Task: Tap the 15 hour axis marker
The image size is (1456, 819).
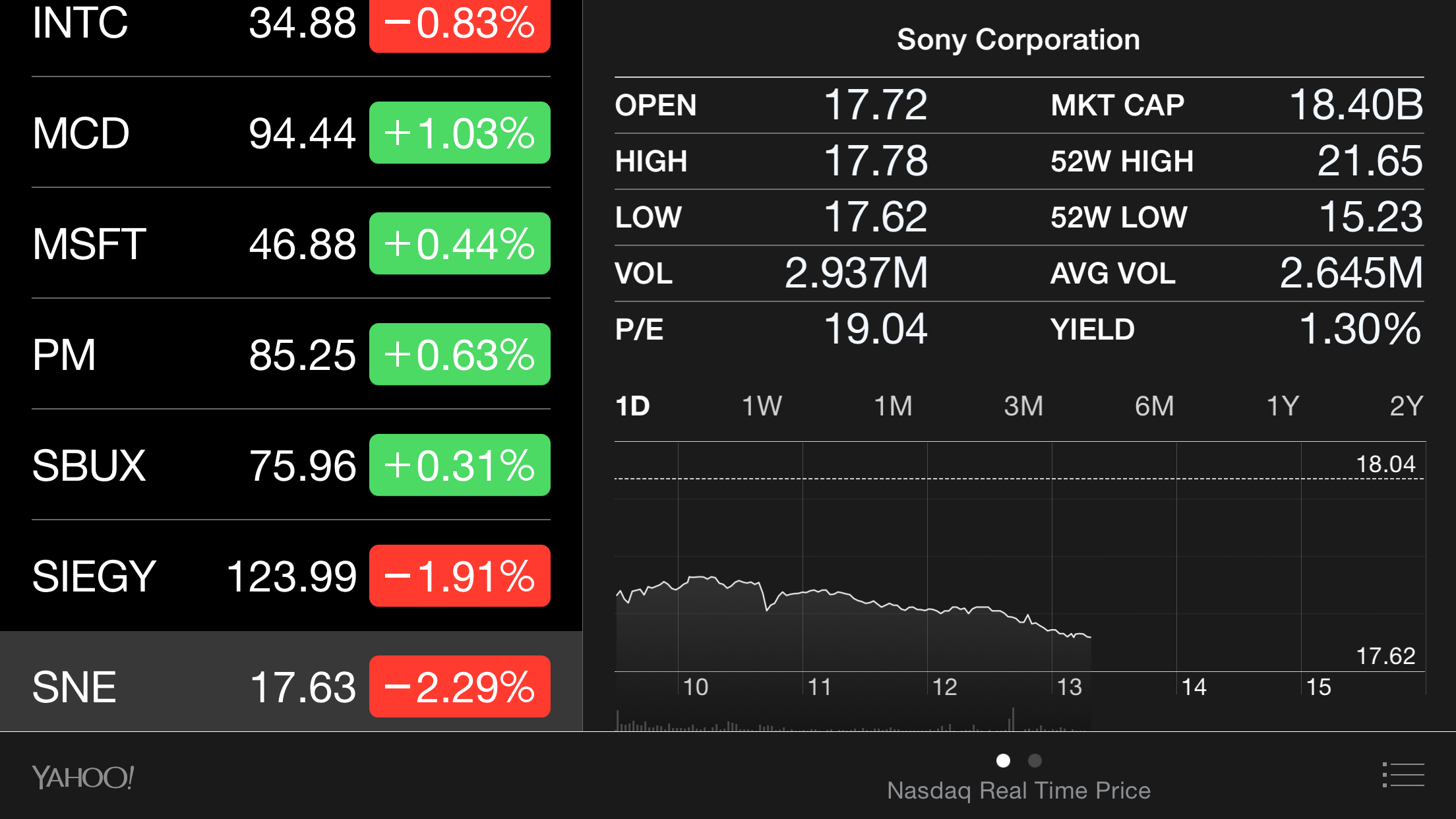Action: coord(1318,687)
